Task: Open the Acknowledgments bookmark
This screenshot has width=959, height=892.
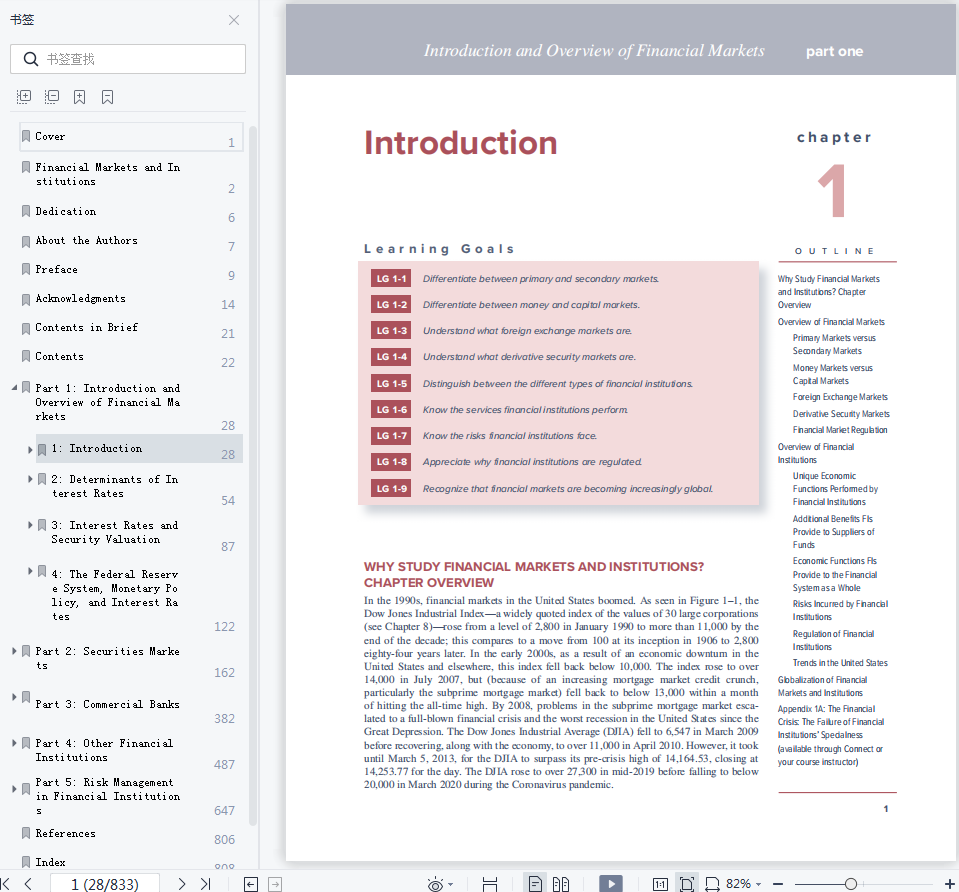Action: [x=80, y=298]
